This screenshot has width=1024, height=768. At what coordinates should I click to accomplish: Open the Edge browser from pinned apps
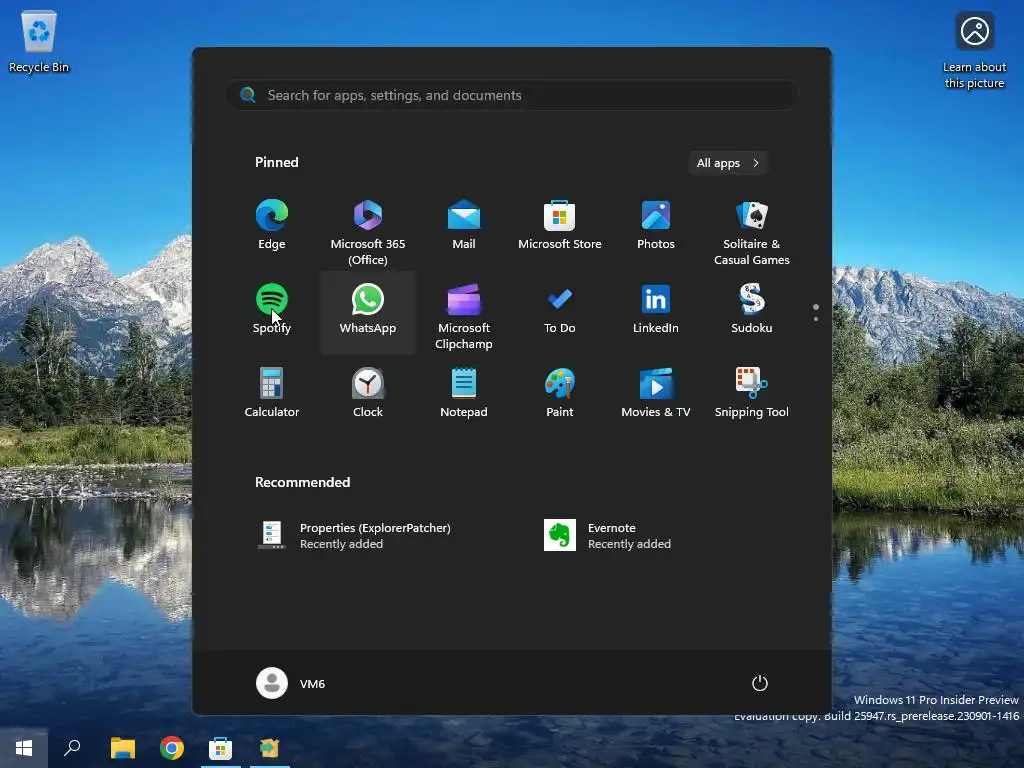click(x=272, y=225)
